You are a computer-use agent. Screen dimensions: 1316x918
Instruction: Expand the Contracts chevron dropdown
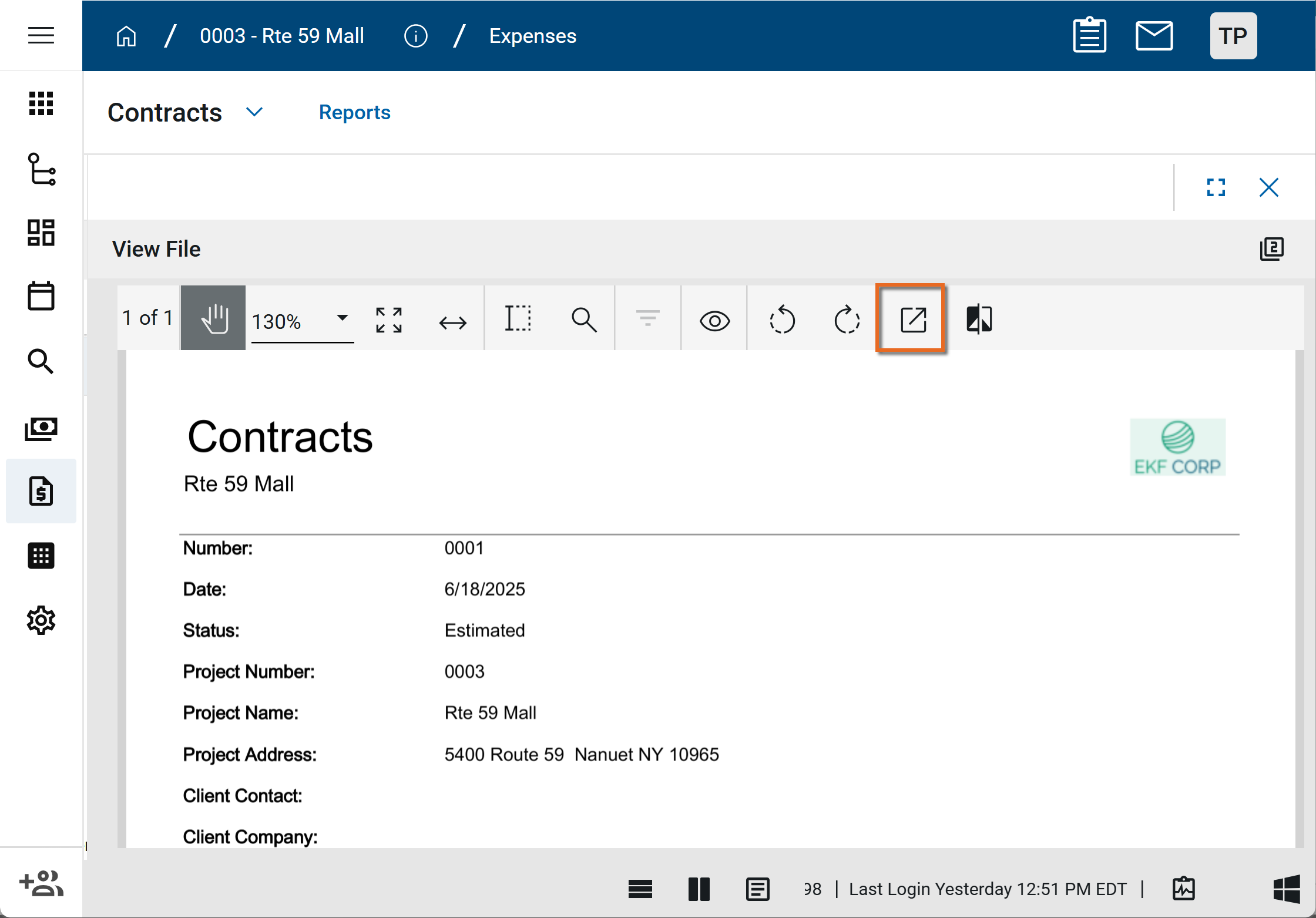point(254,112)
